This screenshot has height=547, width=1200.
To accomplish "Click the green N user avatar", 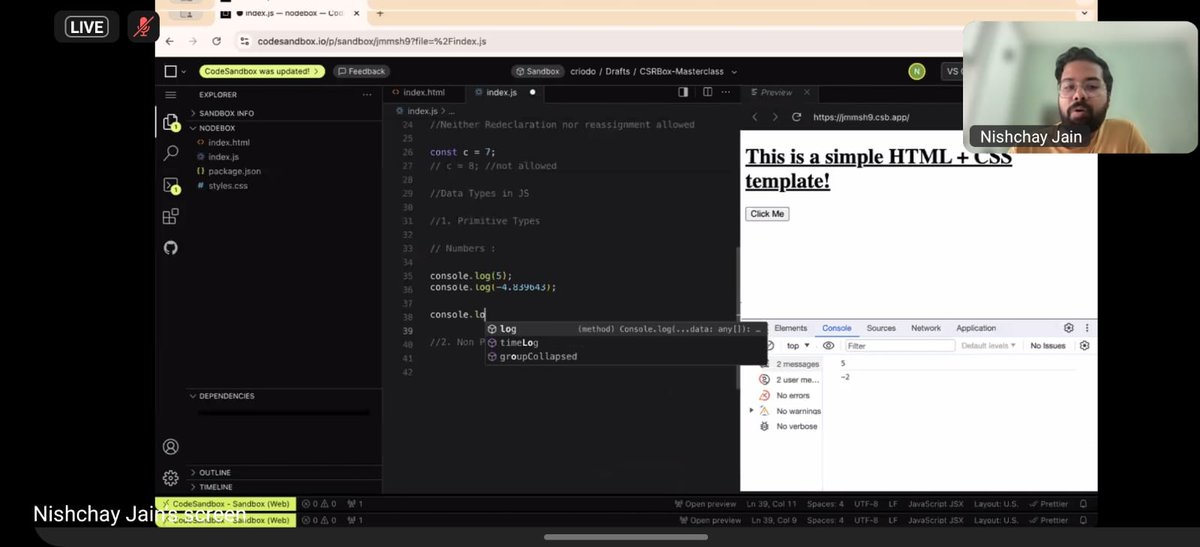I will point(917,71).
